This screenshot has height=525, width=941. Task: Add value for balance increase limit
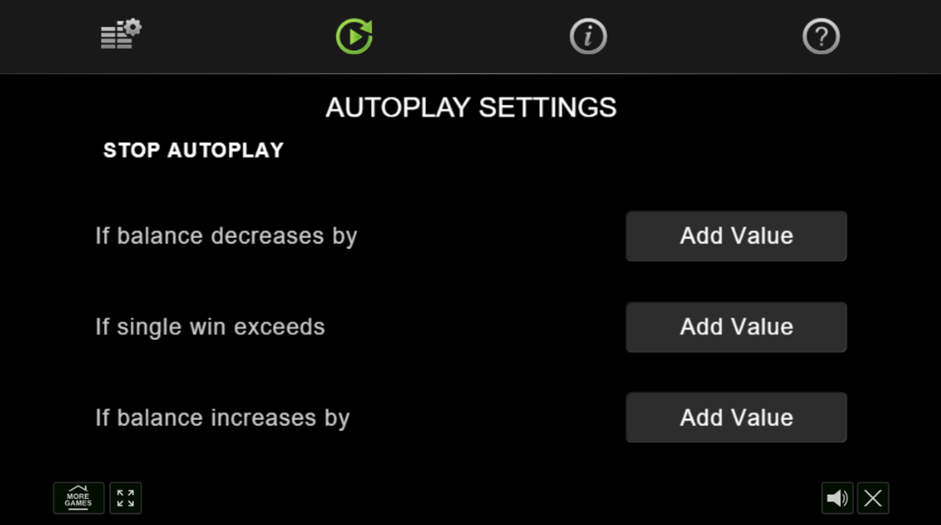coord(736,418)
